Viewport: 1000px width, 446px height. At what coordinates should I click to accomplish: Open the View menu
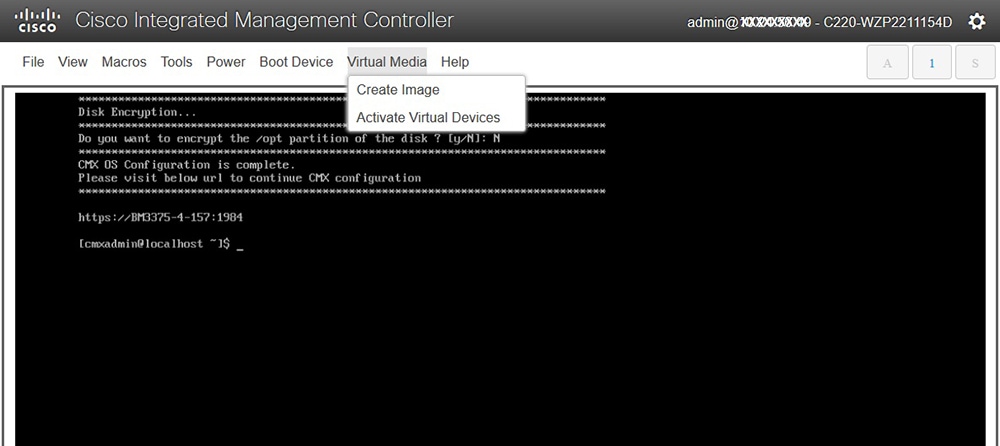(x=73, y=62)
